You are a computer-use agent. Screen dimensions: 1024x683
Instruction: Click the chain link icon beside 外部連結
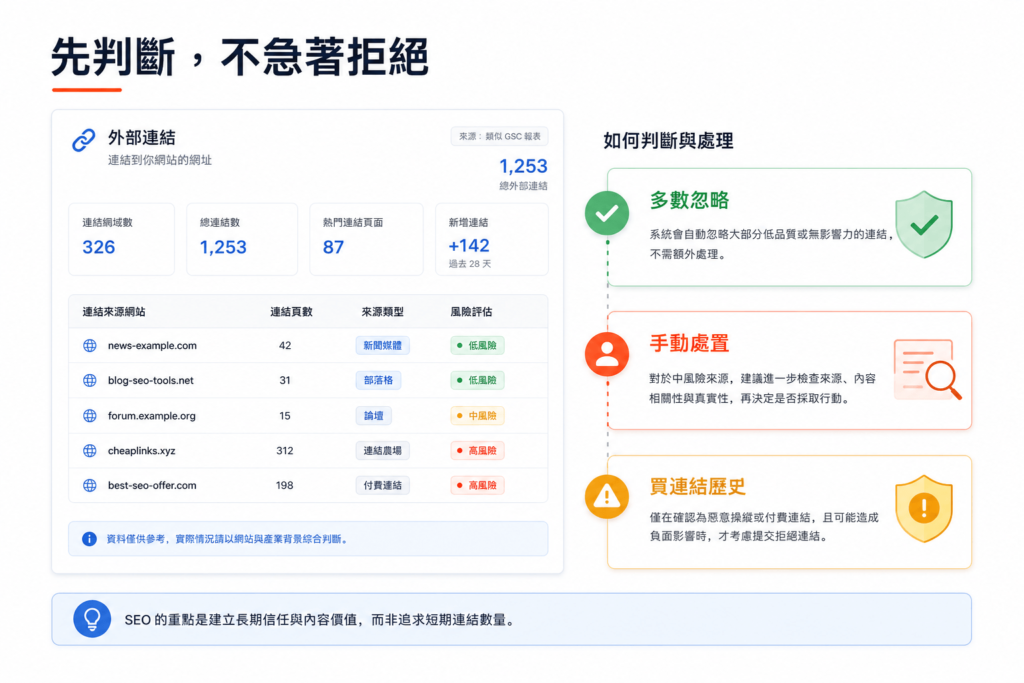coord(84,140)
